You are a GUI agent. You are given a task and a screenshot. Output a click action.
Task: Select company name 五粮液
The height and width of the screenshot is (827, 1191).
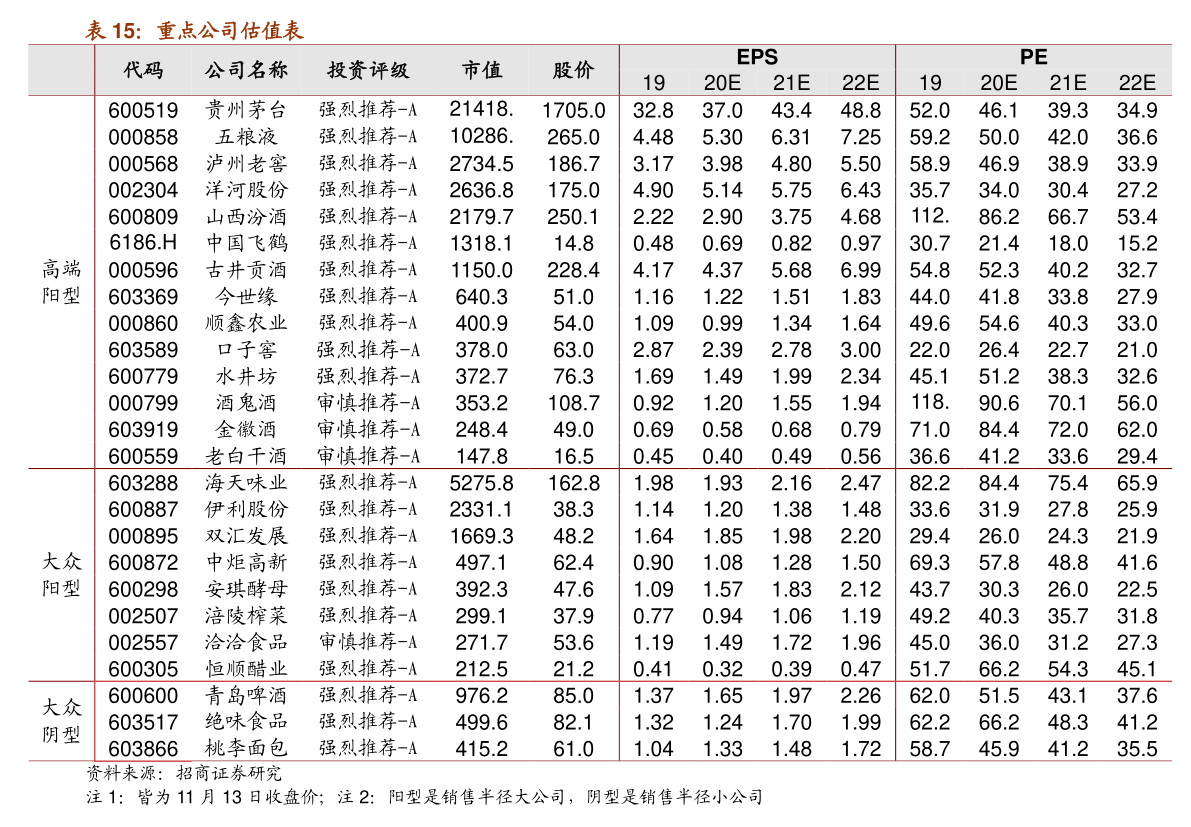tap(246, 137)
